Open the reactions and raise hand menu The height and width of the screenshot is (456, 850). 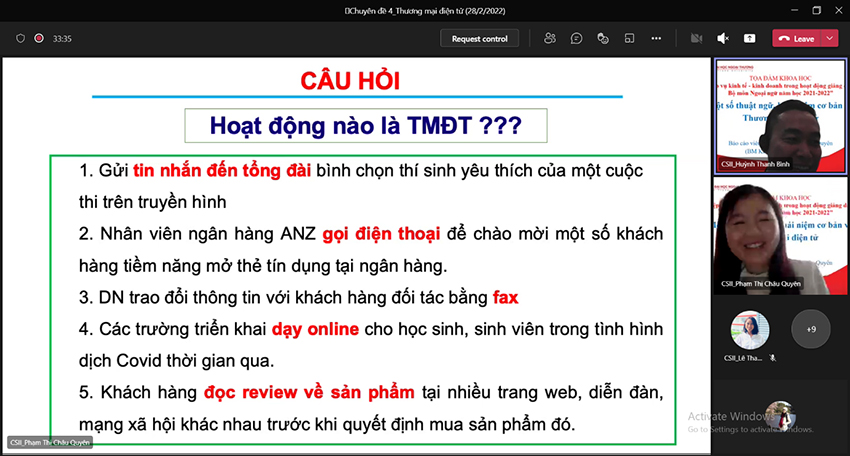(x=603, y=38)
